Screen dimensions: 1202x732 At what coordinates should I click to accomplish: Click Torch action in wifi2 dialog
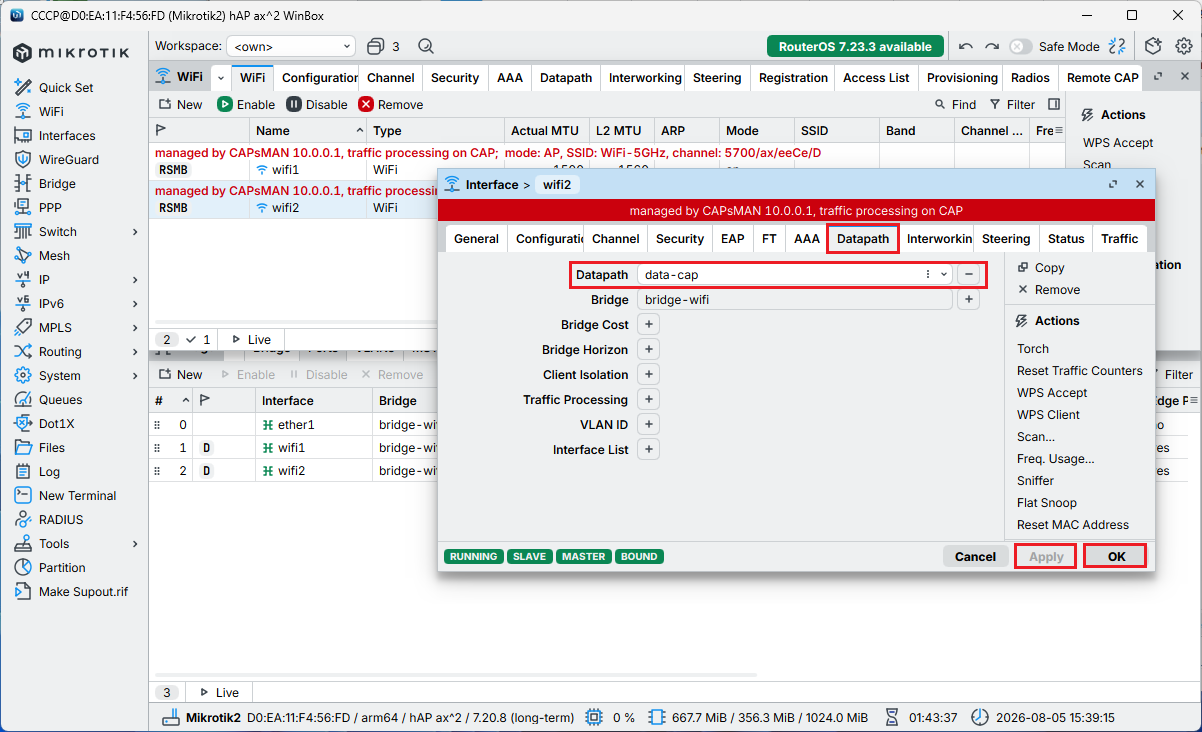[x=1033, y=348]
